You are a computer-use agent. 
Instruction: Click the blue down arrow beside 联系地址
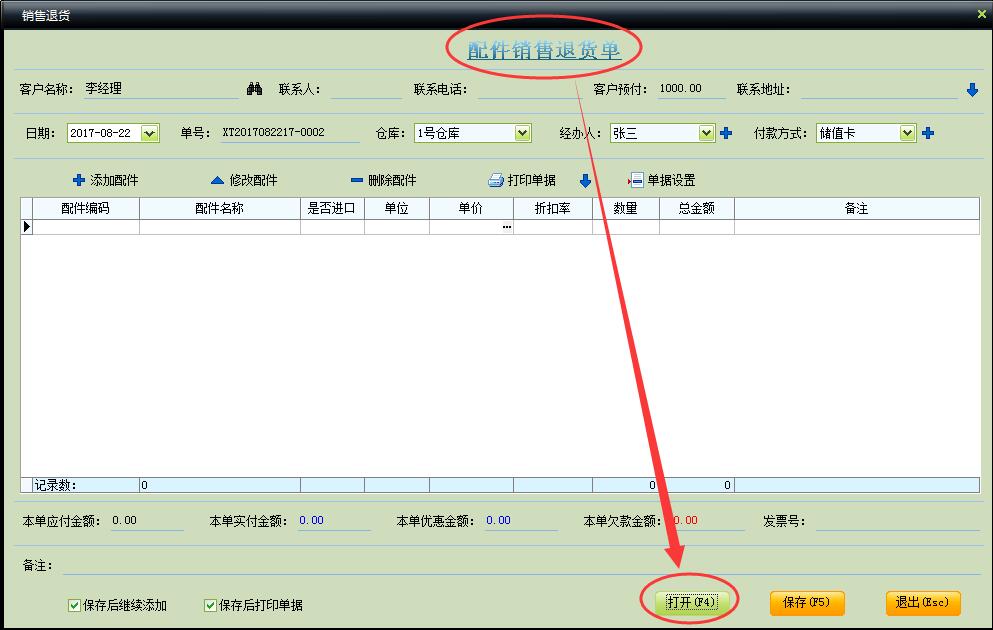(x=972, y=90)
